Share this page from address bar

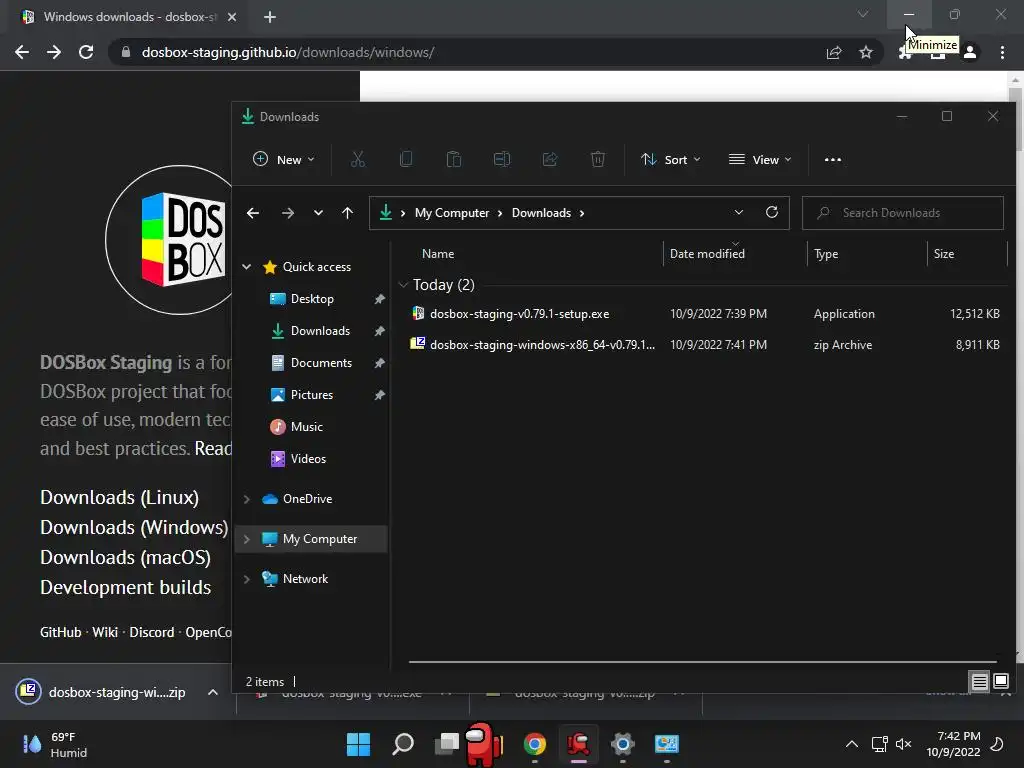point(834,52)
